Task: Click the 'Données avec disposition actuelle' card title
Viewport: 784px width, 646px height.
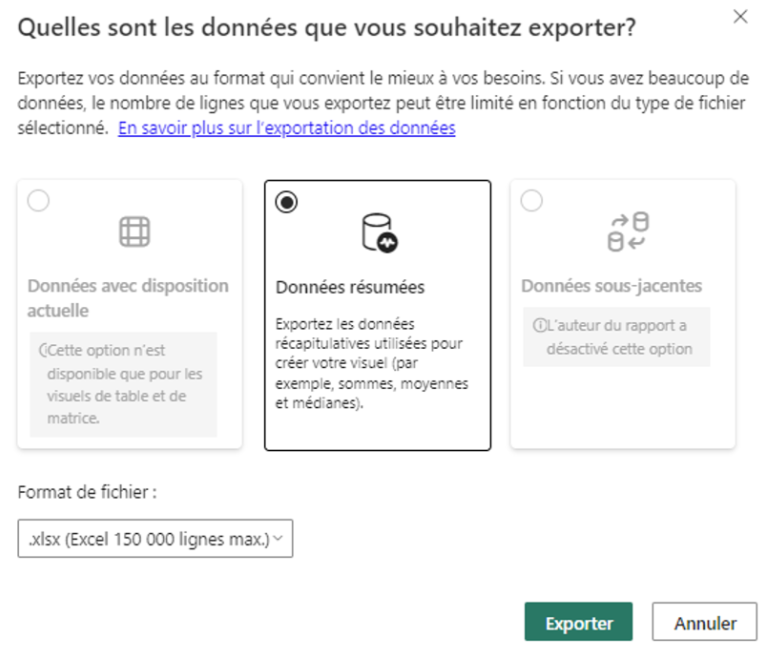Action: (x=128, y=298)
